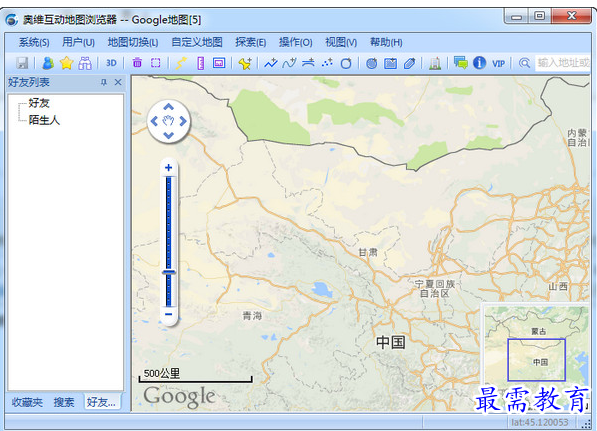Switch to 3D view button
597x431 pixels.
click(x=111, y=63)
